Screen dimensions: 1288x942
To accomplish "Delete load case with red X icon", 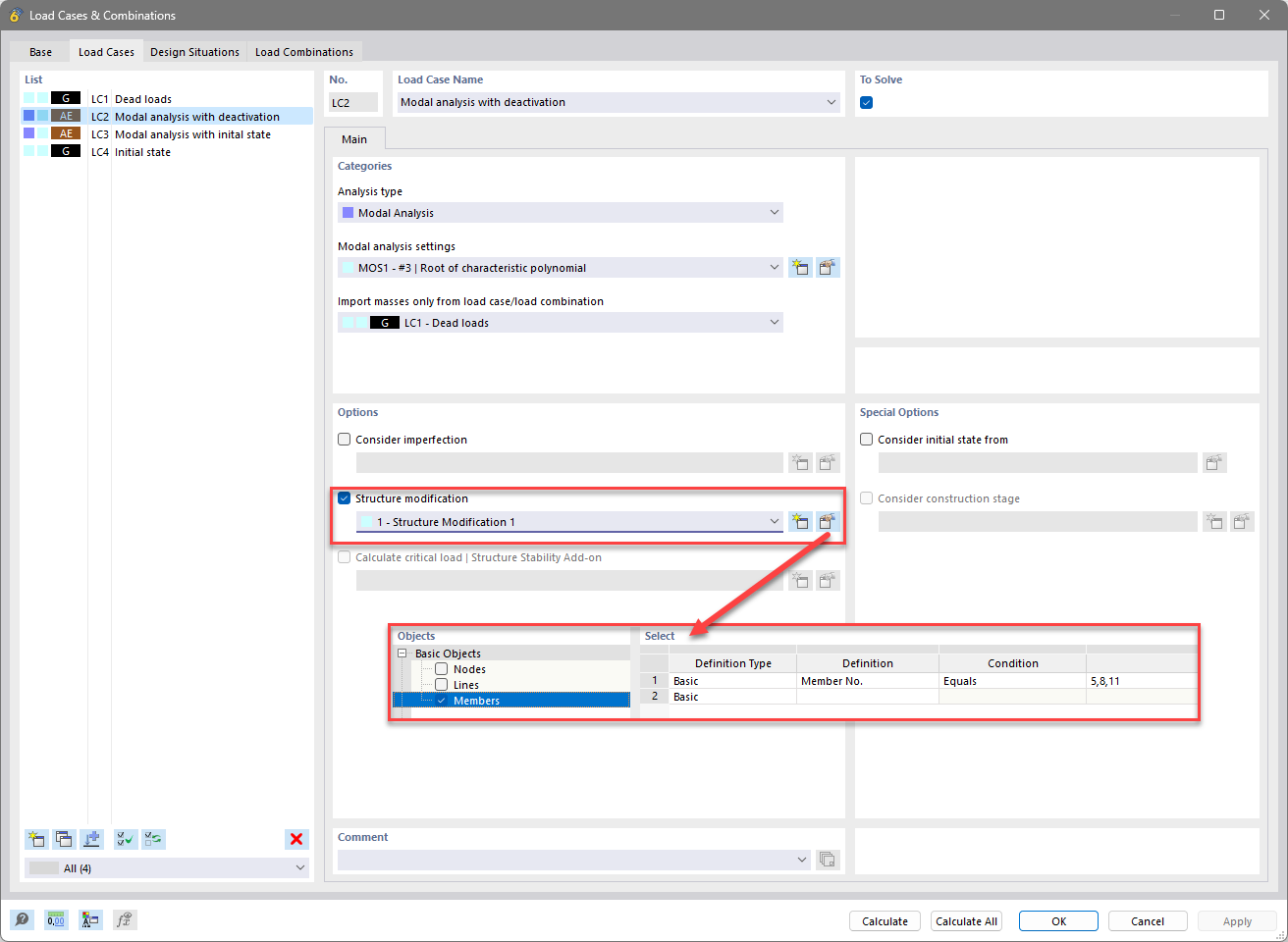I will point(295,839).
